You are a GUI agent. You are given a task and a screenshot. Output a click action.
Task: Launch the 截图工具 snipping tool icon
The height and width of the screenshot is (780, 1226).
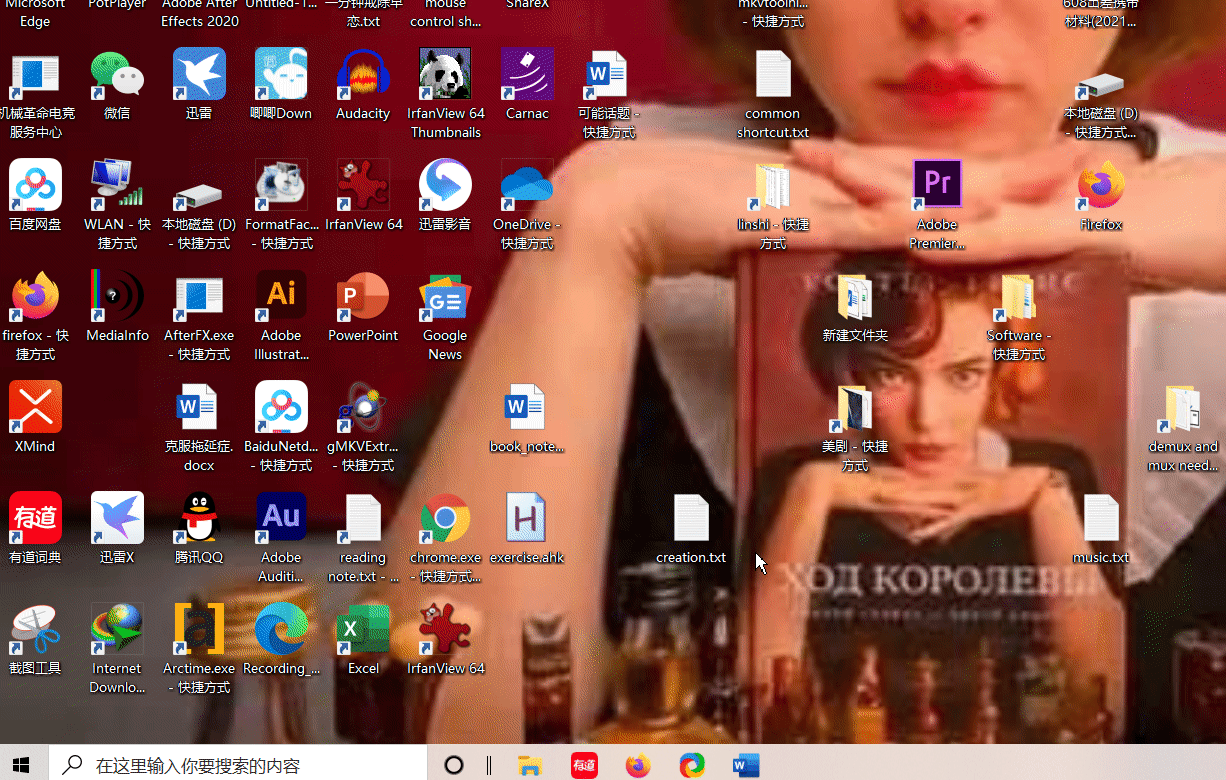[35, 629]
